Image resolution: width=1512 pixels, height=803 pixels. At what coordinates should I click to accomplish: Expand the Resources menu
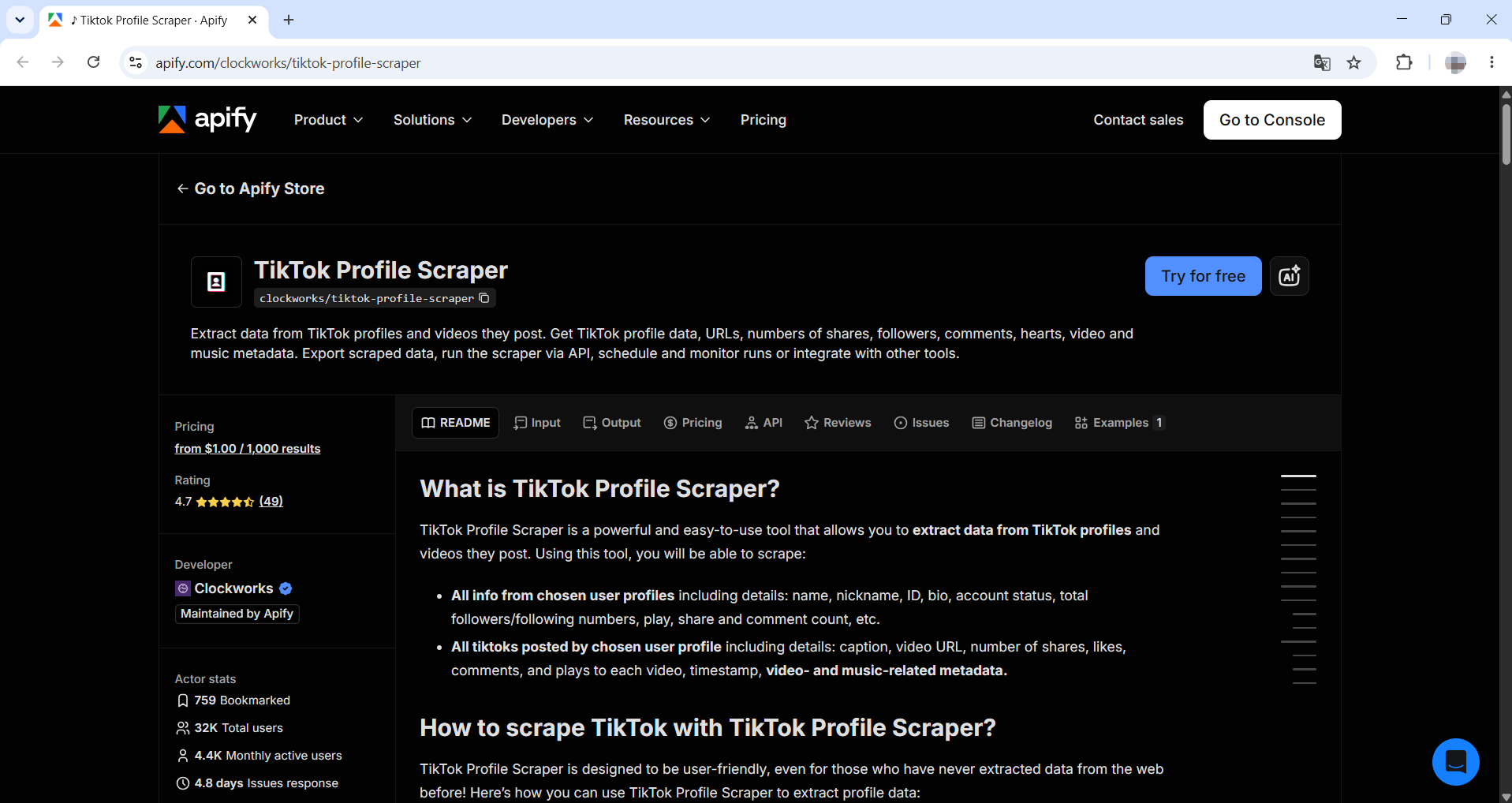click(666, 120)
